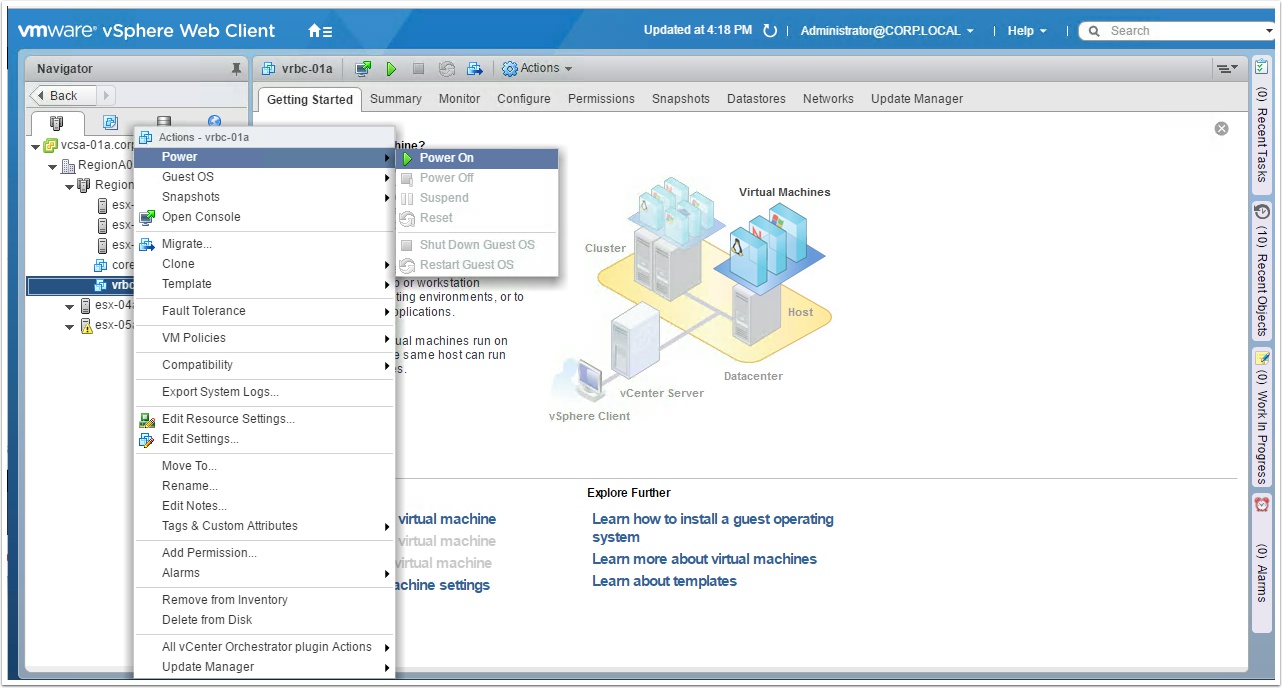Screen dimensions: 1282x688
Task: Click the Migrate toolbar icon
Action: tap(475, 69)
